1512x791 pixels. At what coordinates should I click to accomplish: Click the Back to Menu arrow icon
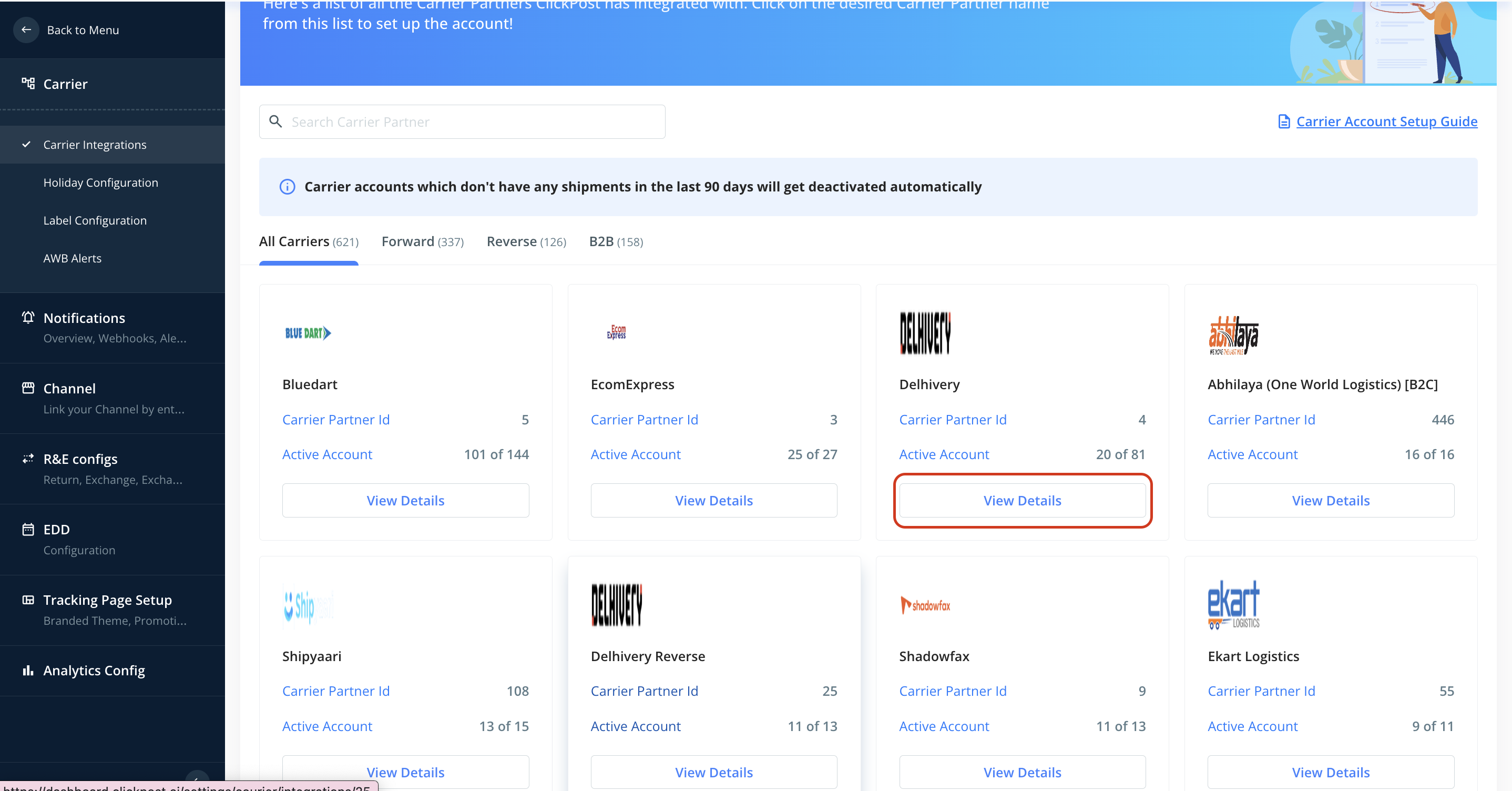[x=26, y=30]
